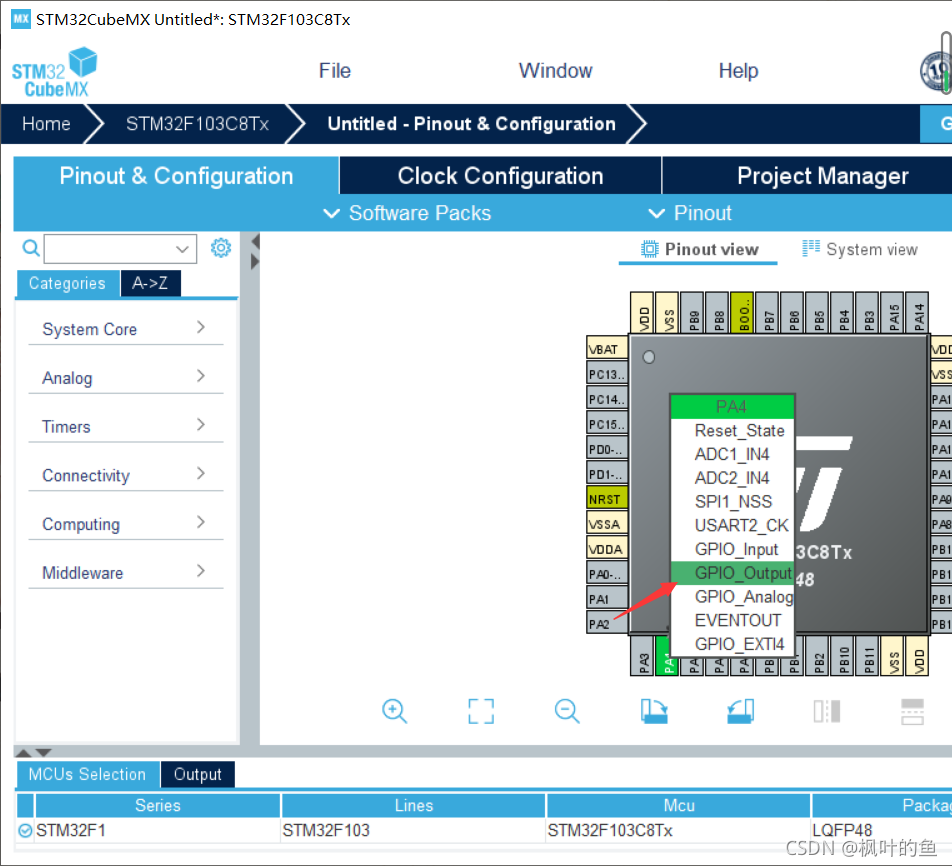The image size is (952, 866).
Task: Choose USART2_CK in PA4 menu
Action: 732,525
